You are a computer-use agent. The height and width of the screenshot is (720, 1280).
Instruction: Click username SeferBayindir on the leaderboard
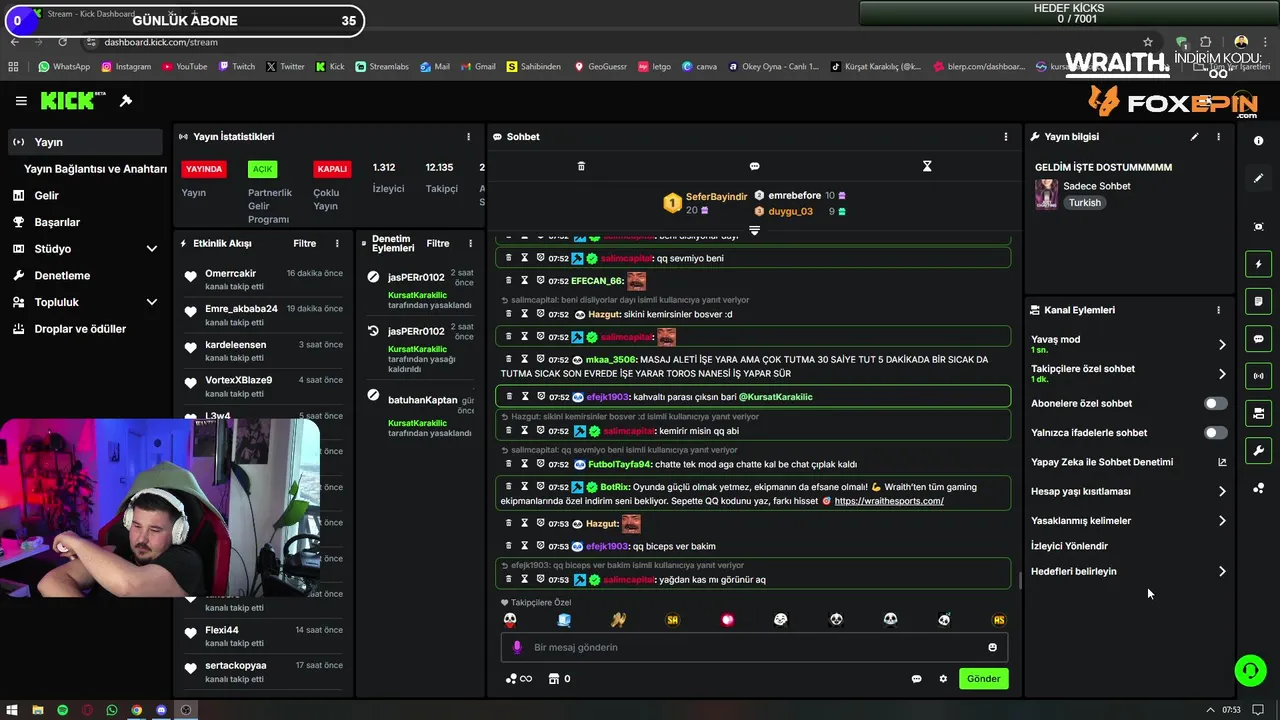point(716,197)
